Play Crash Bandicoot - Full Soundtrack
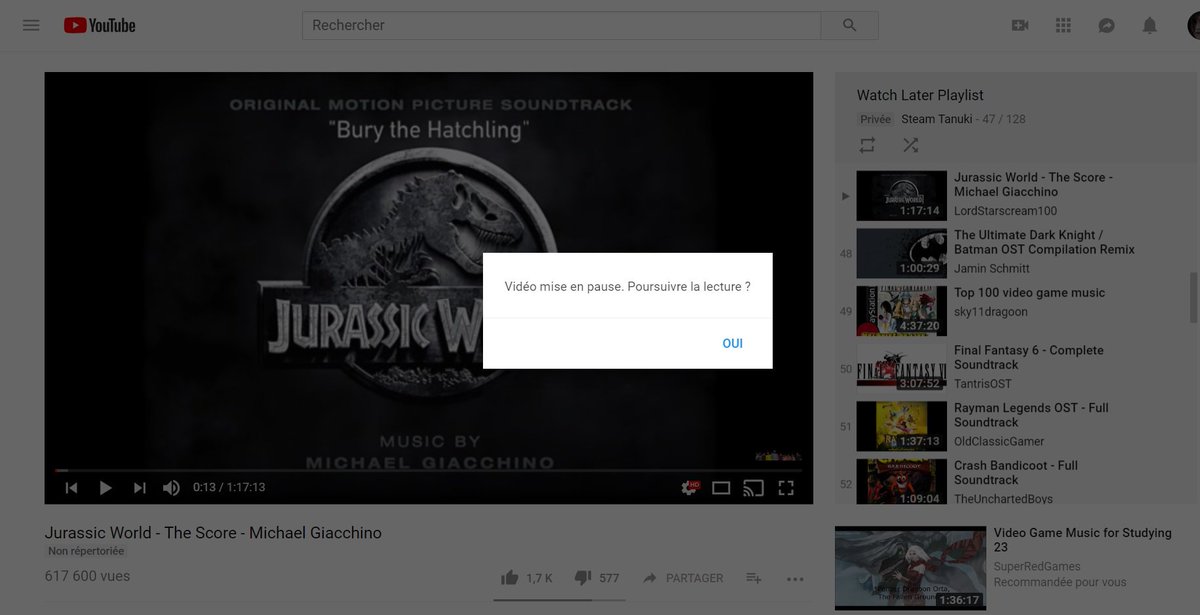Image resolution: width=1200 pixels, height=615 pixels. click(1016, 472)
